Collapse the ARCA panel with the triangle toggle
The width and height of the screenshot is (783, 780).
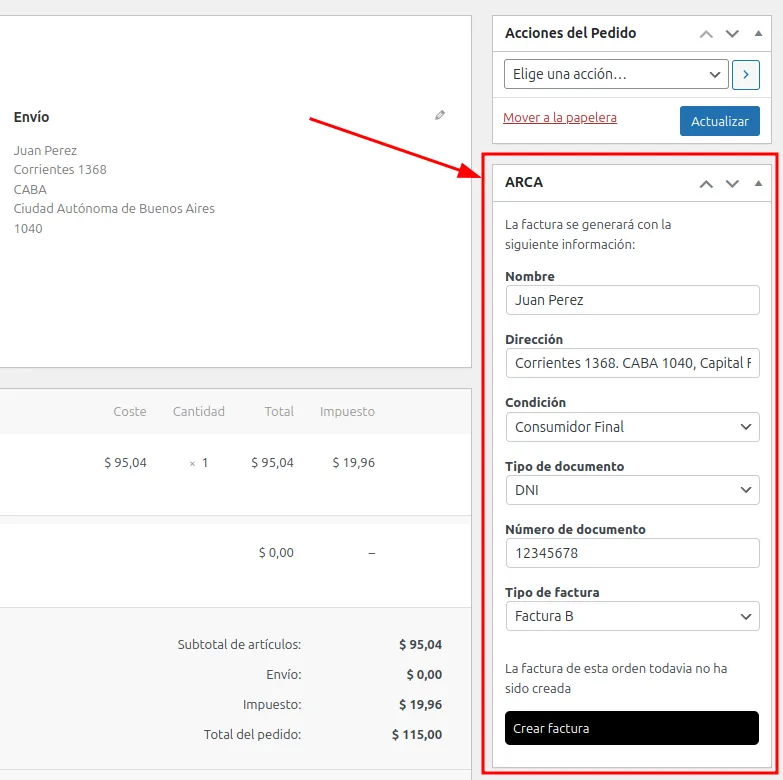[758, 184]
